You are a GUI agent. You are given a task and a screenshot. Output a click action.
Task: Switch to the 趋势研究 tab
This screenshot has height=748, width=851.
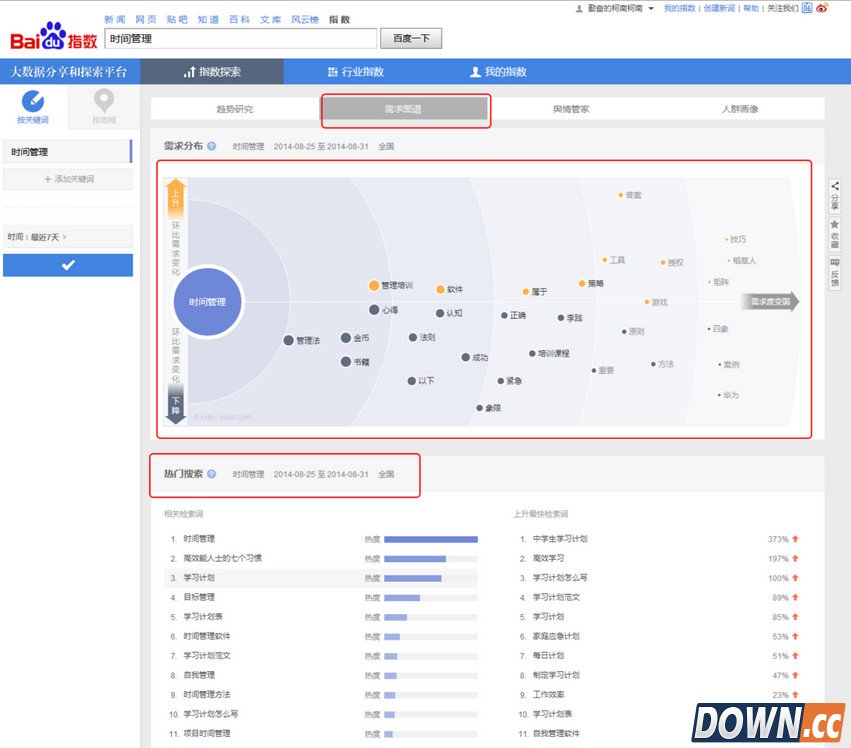(x=235, y=109)
